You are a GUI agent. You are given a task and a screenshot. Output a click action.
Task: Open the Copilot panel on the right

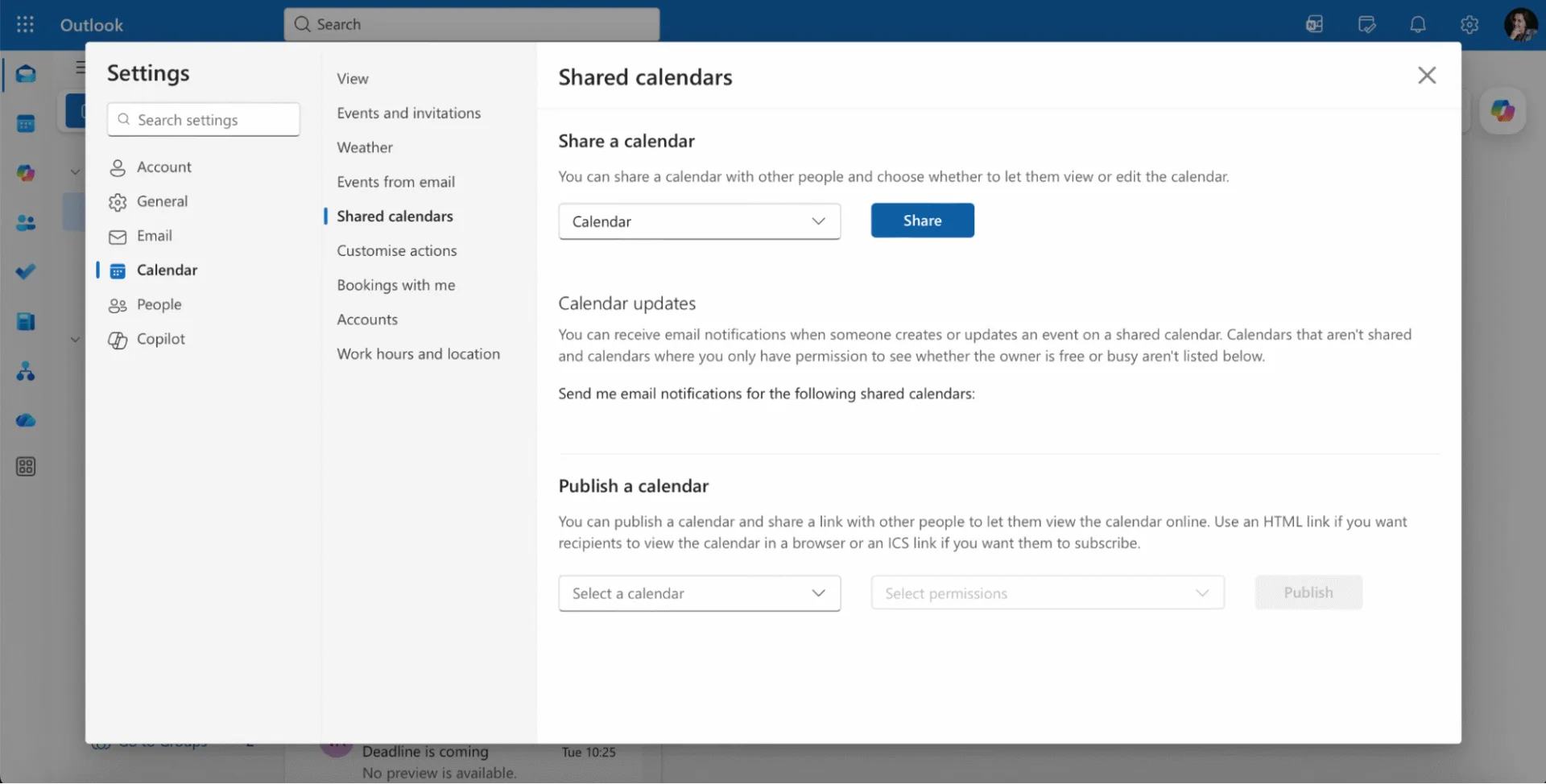point(1503,110)
